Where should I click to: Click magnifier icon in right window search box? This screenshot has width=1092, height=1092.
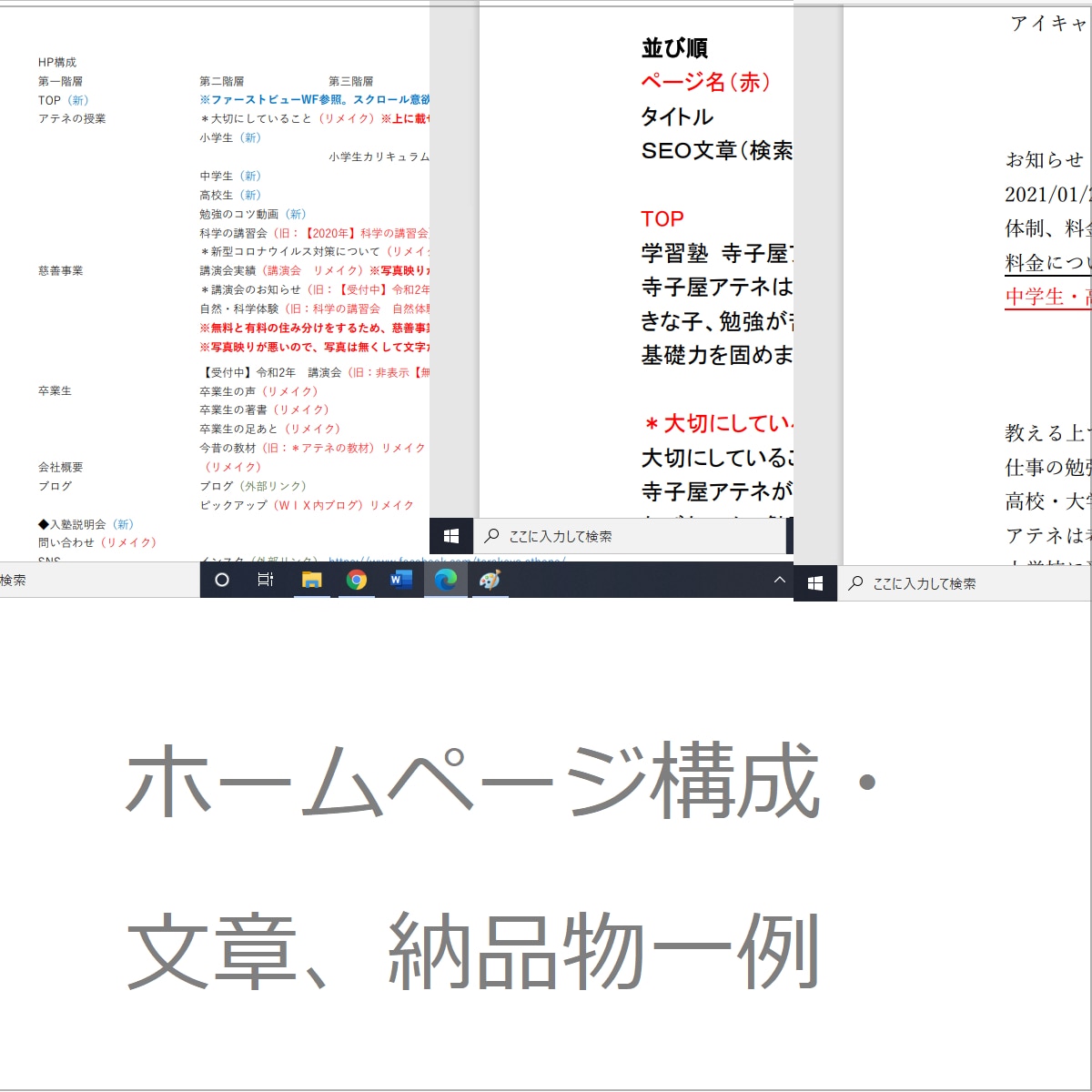tap(855, 583)
